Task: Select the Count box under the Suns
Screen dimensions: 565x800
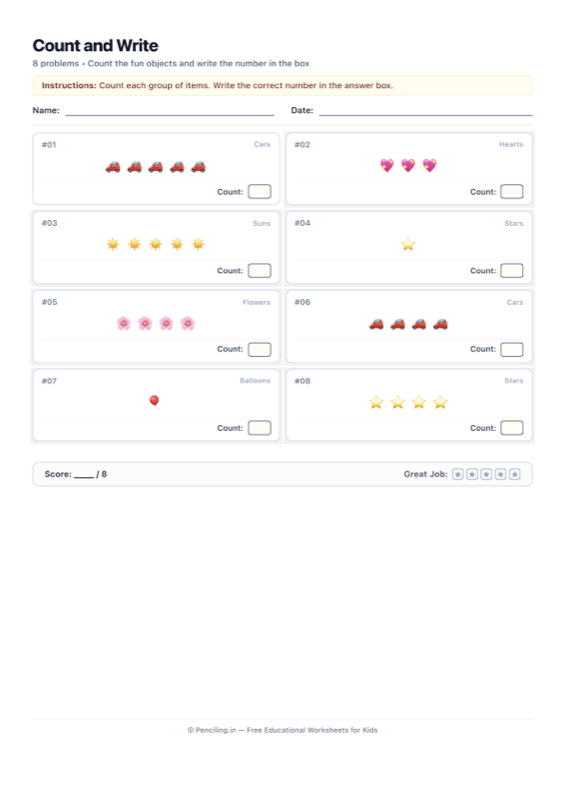Action: point(259,270)
